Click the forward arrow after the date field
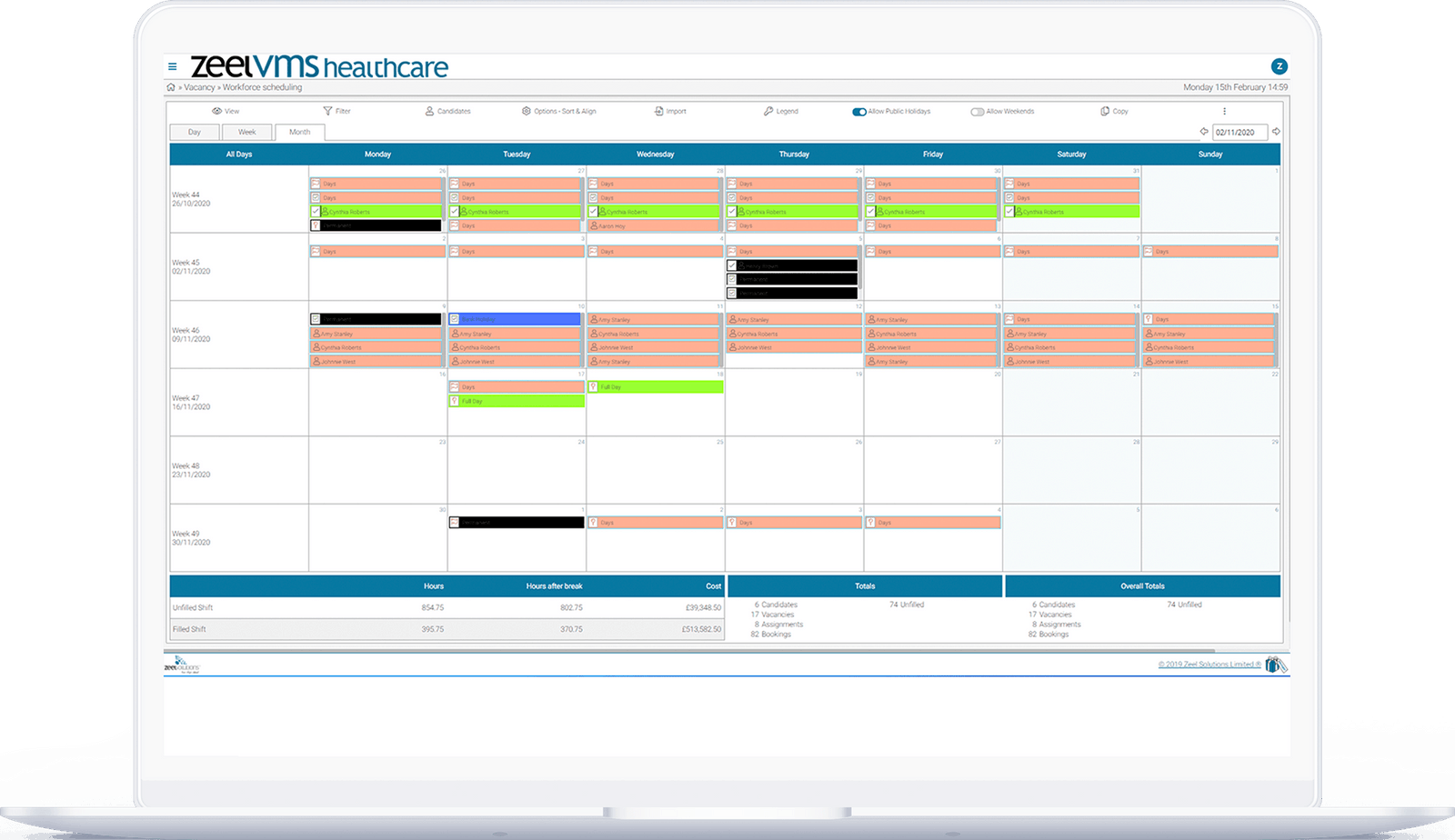1455x840 pixels. click(x=1278, y=131)
